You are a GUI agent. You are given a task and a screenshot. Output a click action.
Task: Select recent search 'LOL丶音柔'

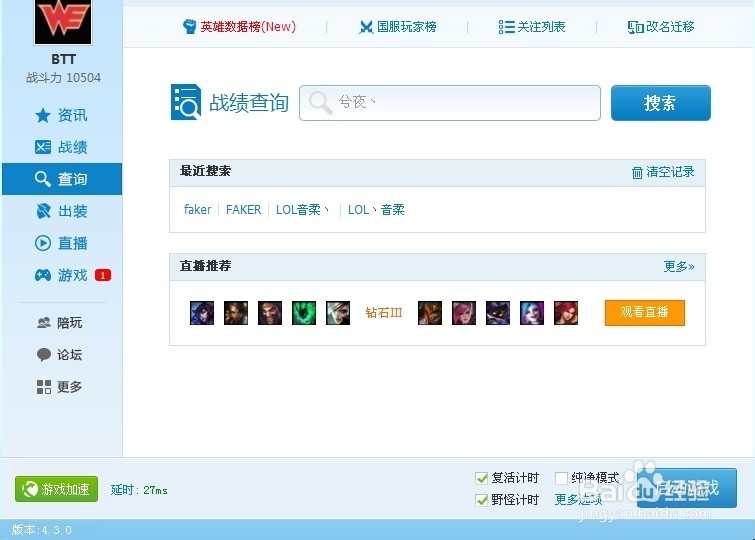(x=376, y=210)
